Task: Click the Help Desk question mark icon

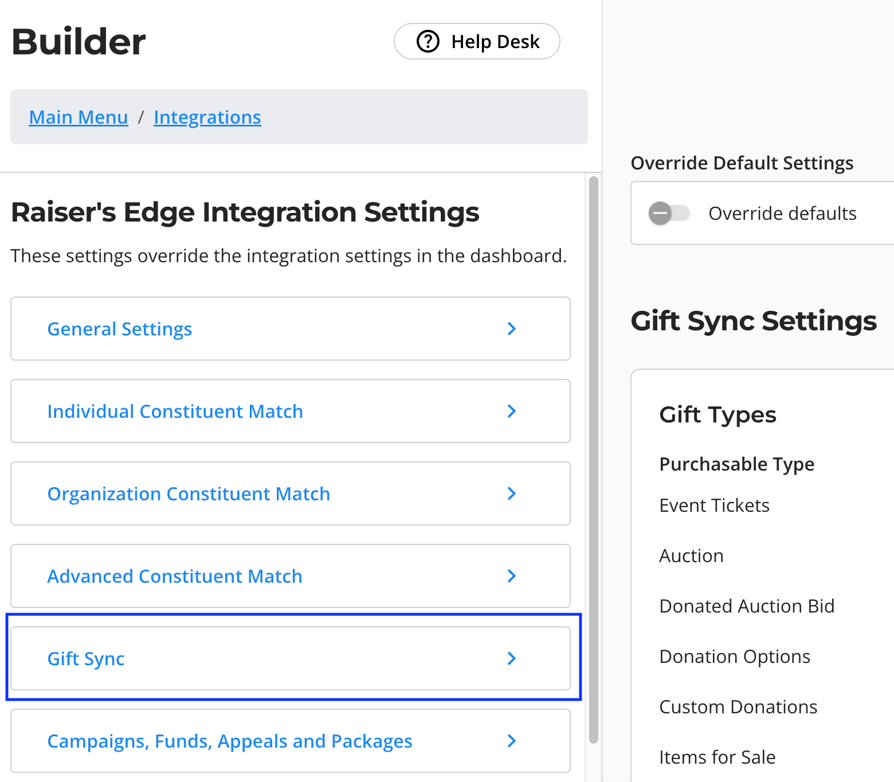Action: [428, 42]
